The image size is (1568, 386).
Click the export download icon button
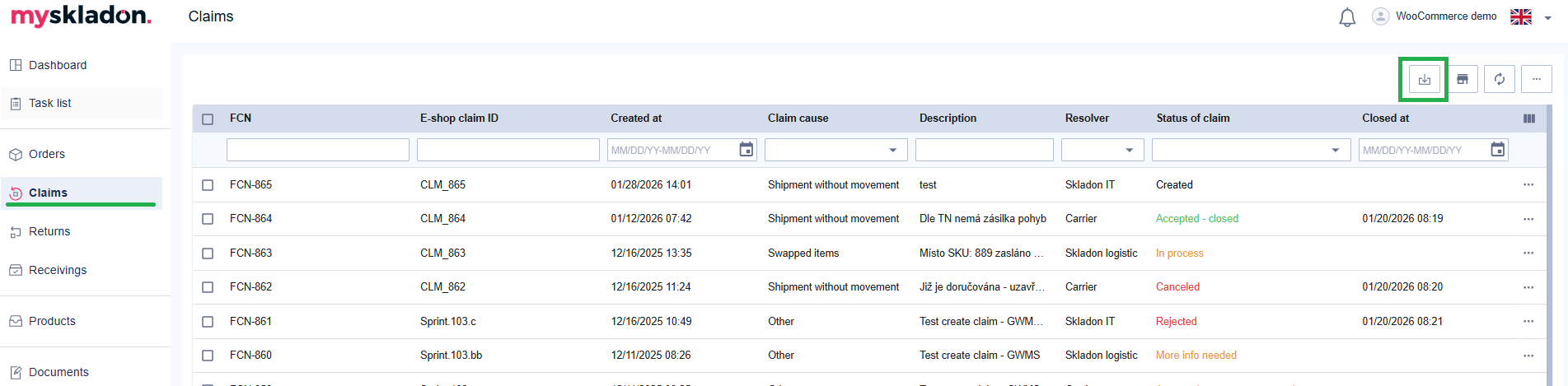1424,79
